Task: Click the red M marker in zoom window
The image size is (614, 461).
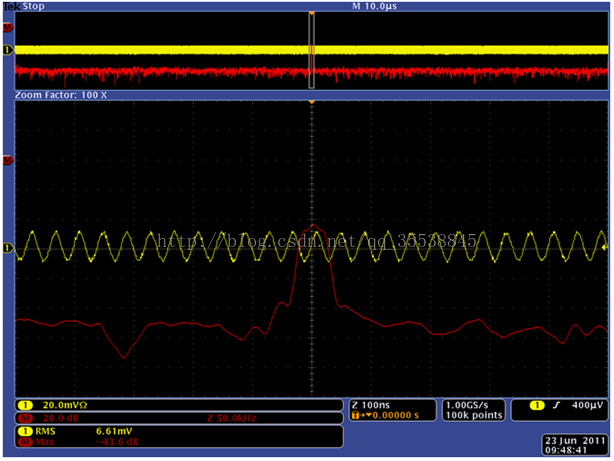Action: click(x=8, y=160)
